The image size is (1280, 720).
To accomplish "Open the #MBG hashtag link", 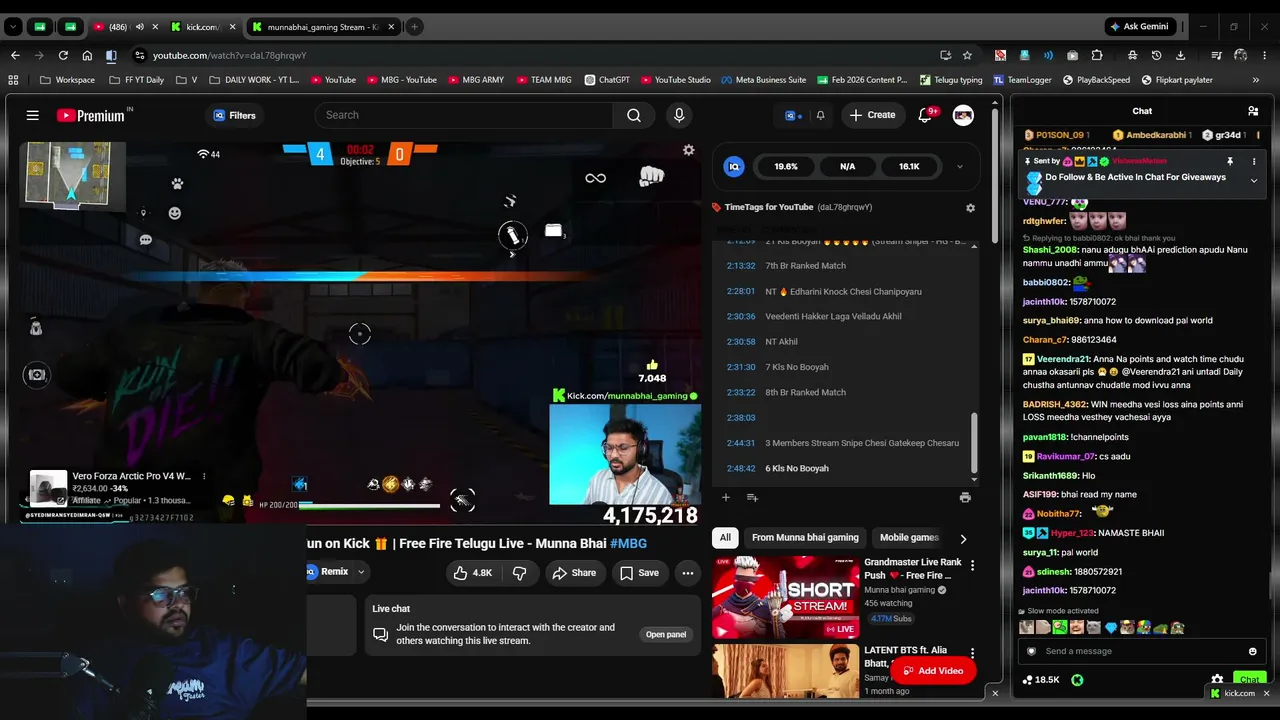I will [628, 543].
